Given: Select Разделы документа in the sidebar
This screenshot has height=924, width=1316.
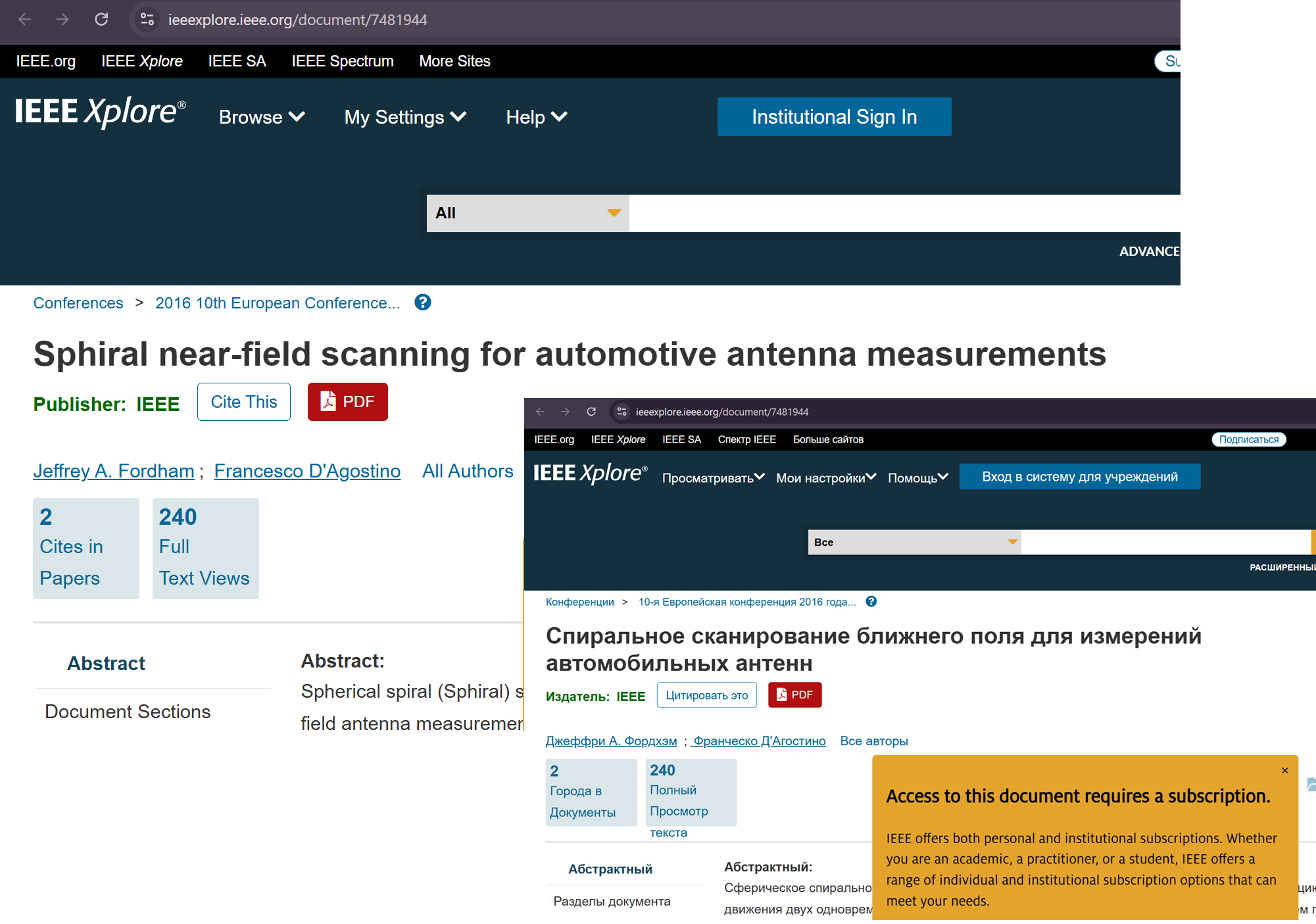Looking at the screenshot, I should (x=612, y=902).
